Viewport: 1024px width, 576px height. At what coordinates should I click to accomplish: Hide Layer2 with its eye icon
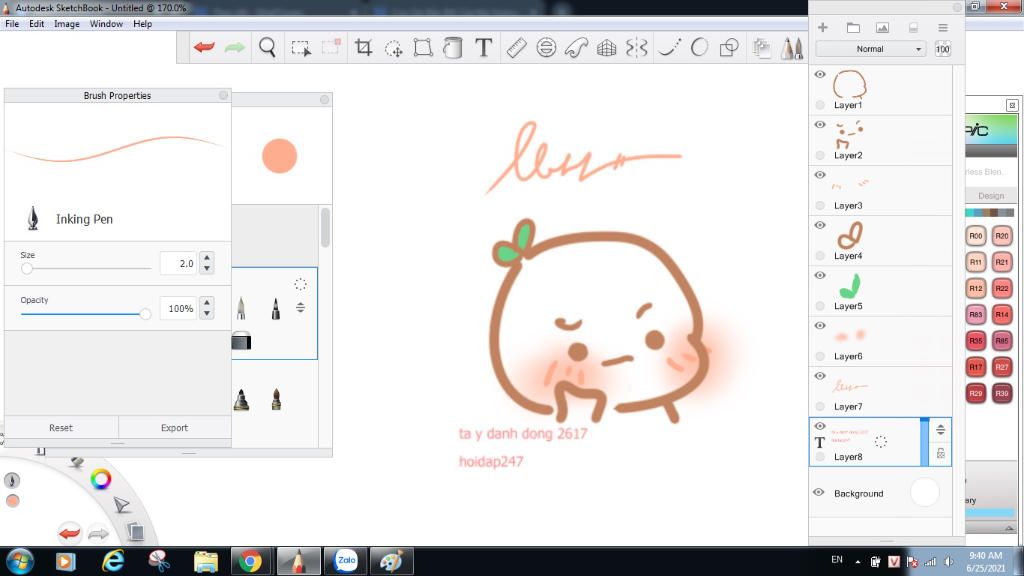[x=820, y=125]
